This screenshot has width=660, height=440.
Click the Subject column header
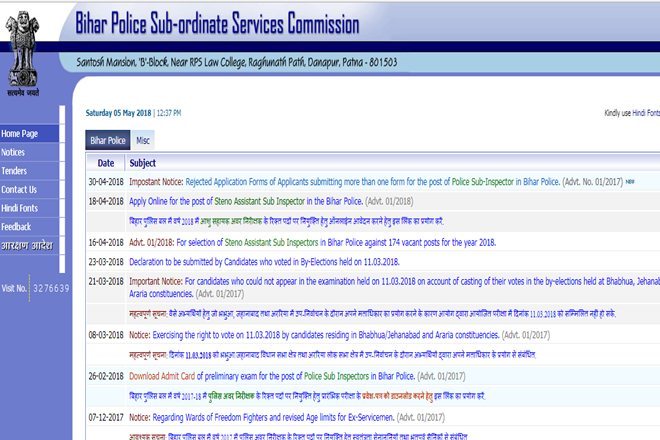pos(143,163)
